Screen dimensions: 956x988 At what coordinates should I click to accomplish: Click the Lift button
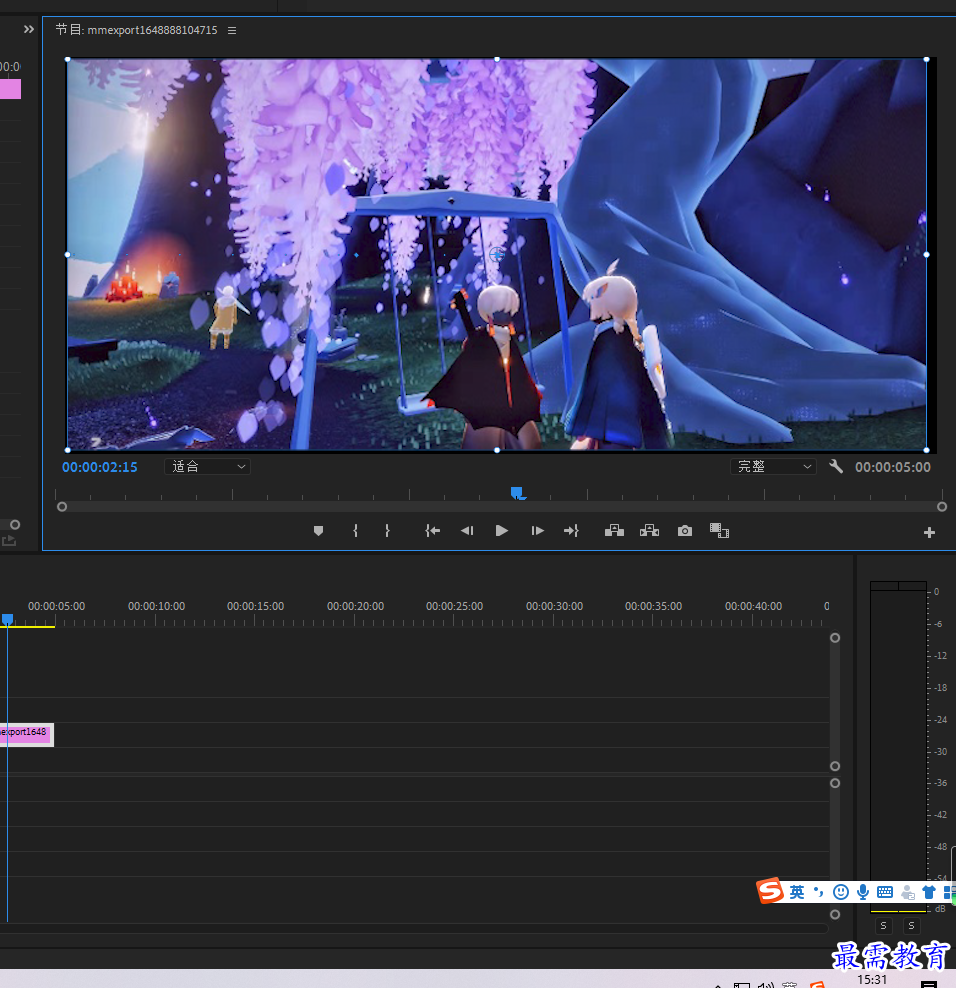[x=614, y=531]
